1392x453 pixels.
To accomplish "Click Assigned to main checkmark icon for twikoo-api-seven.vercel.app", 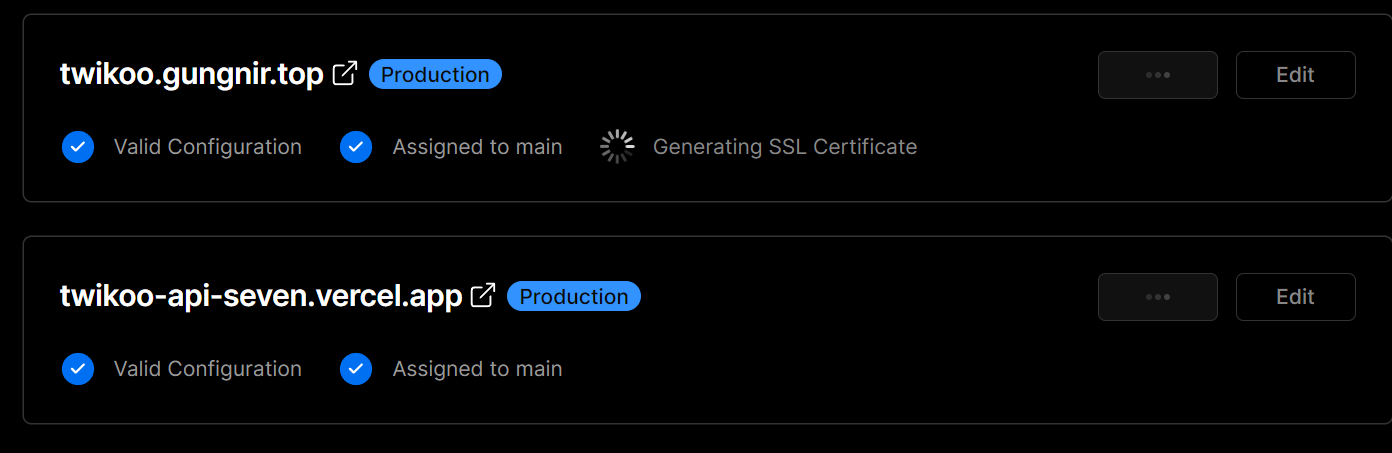I will [356, 369].
